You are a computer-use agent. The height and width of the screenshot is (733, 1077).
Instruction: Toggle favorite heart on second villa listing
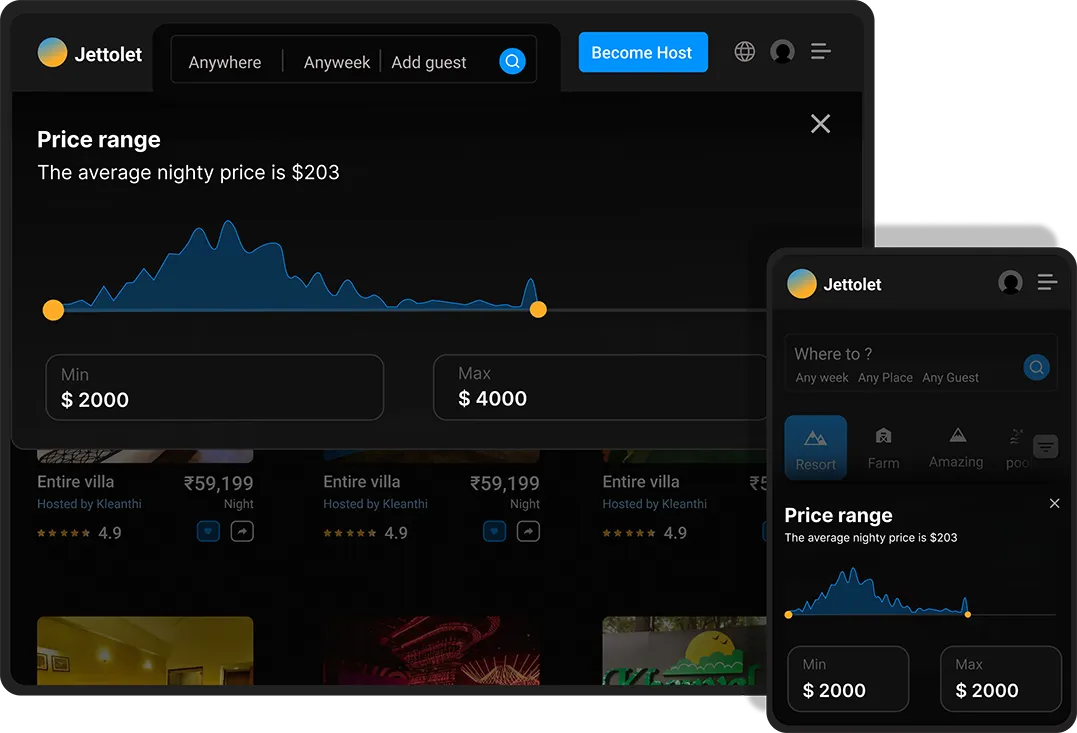tap(494, 532)
